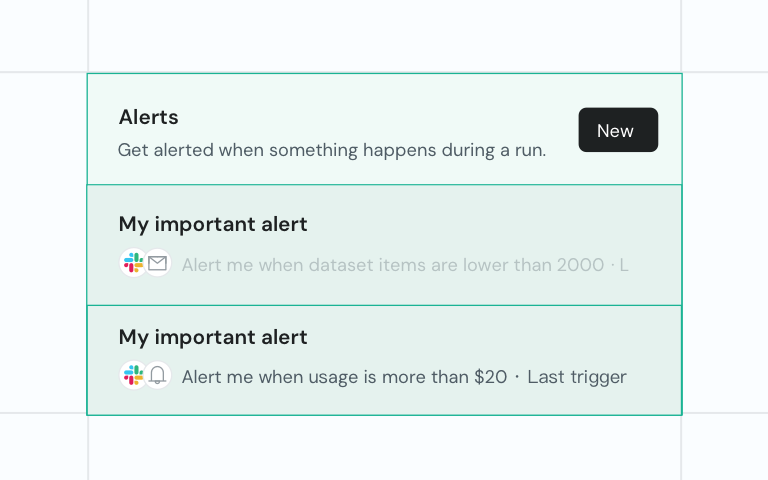This screenshot has height=480, width=768.
Task: Select the Alerts heading
Action: tap(148, 117)
